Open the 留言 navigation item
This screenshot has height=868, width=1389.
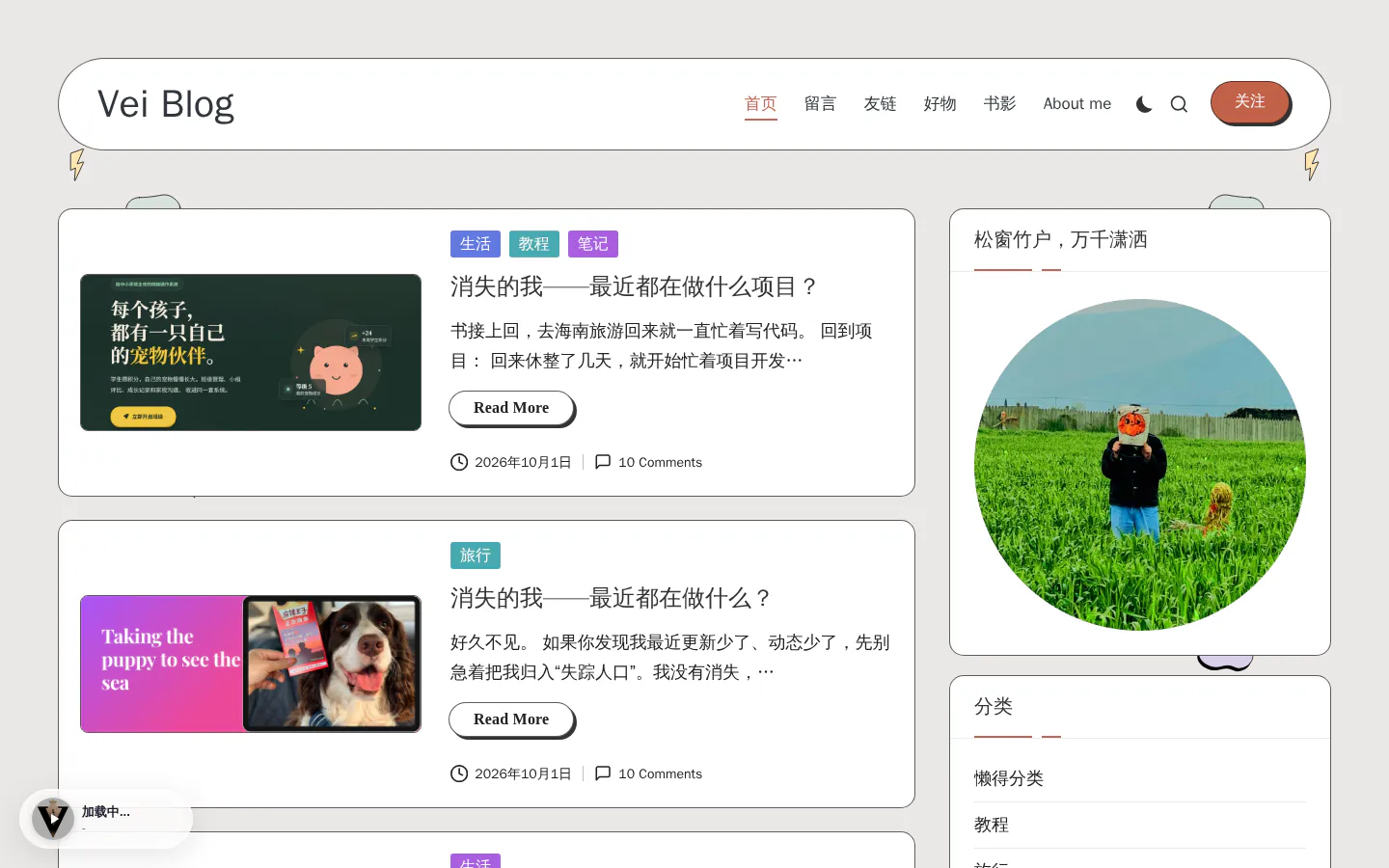(821, 104)
